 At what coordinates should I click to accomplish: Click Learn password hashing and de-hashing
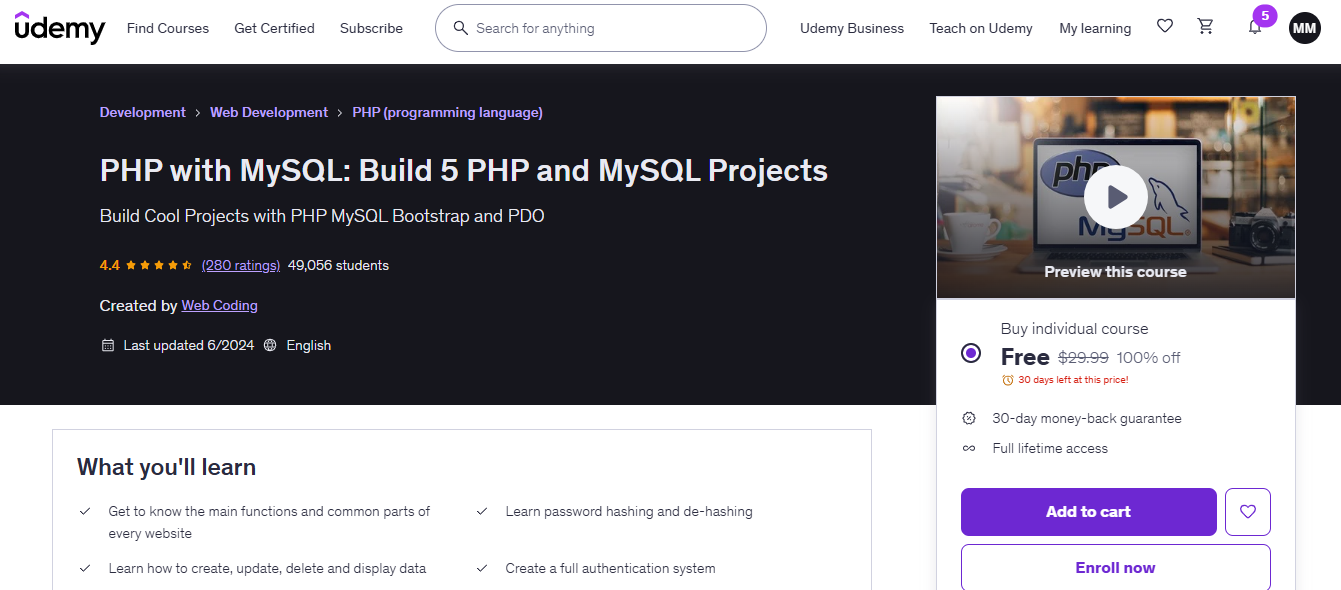pos(629,511)
